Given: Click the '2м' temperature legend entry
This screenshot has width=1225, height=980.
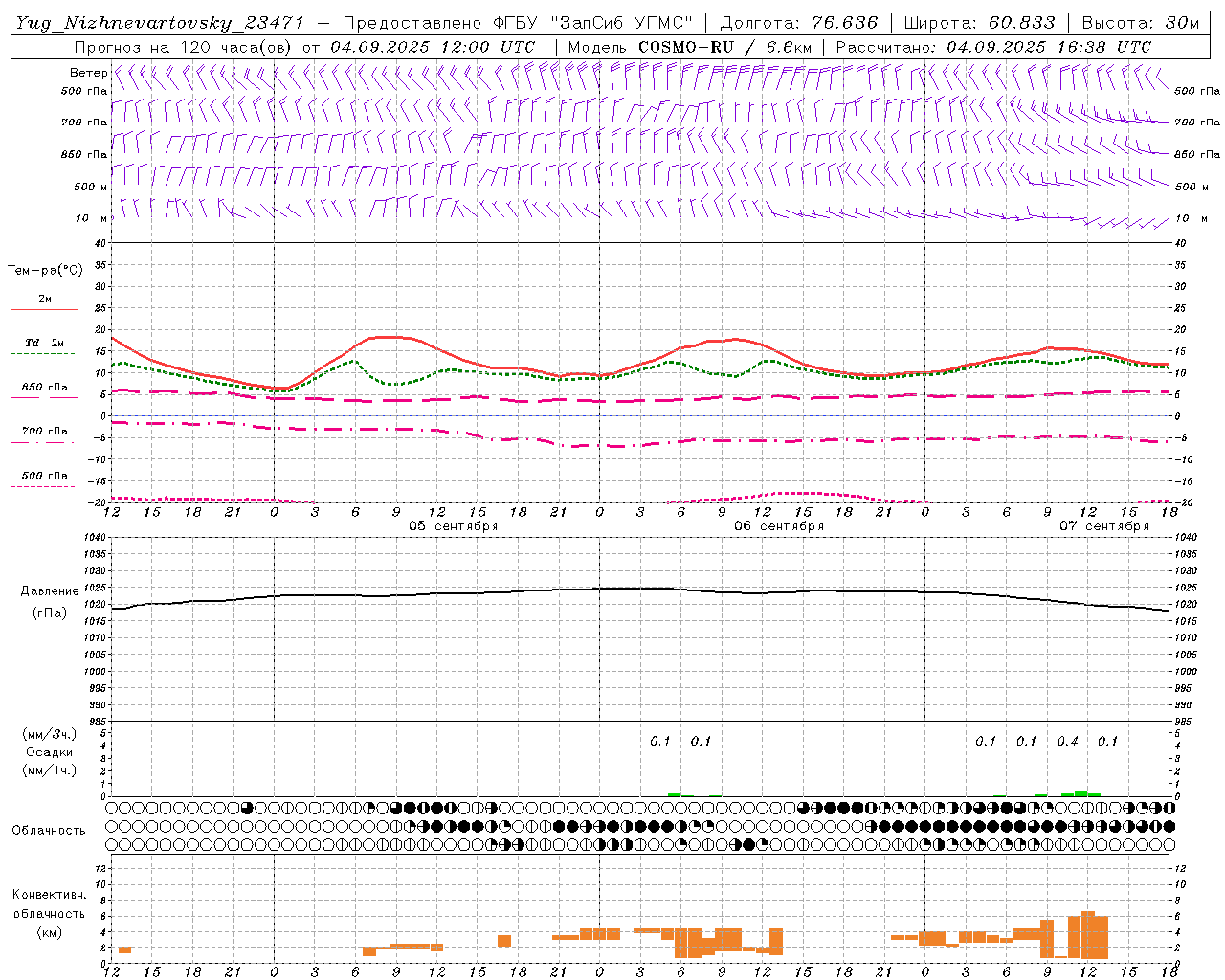Looking at the screenshot, I should (x=45, y=300).
